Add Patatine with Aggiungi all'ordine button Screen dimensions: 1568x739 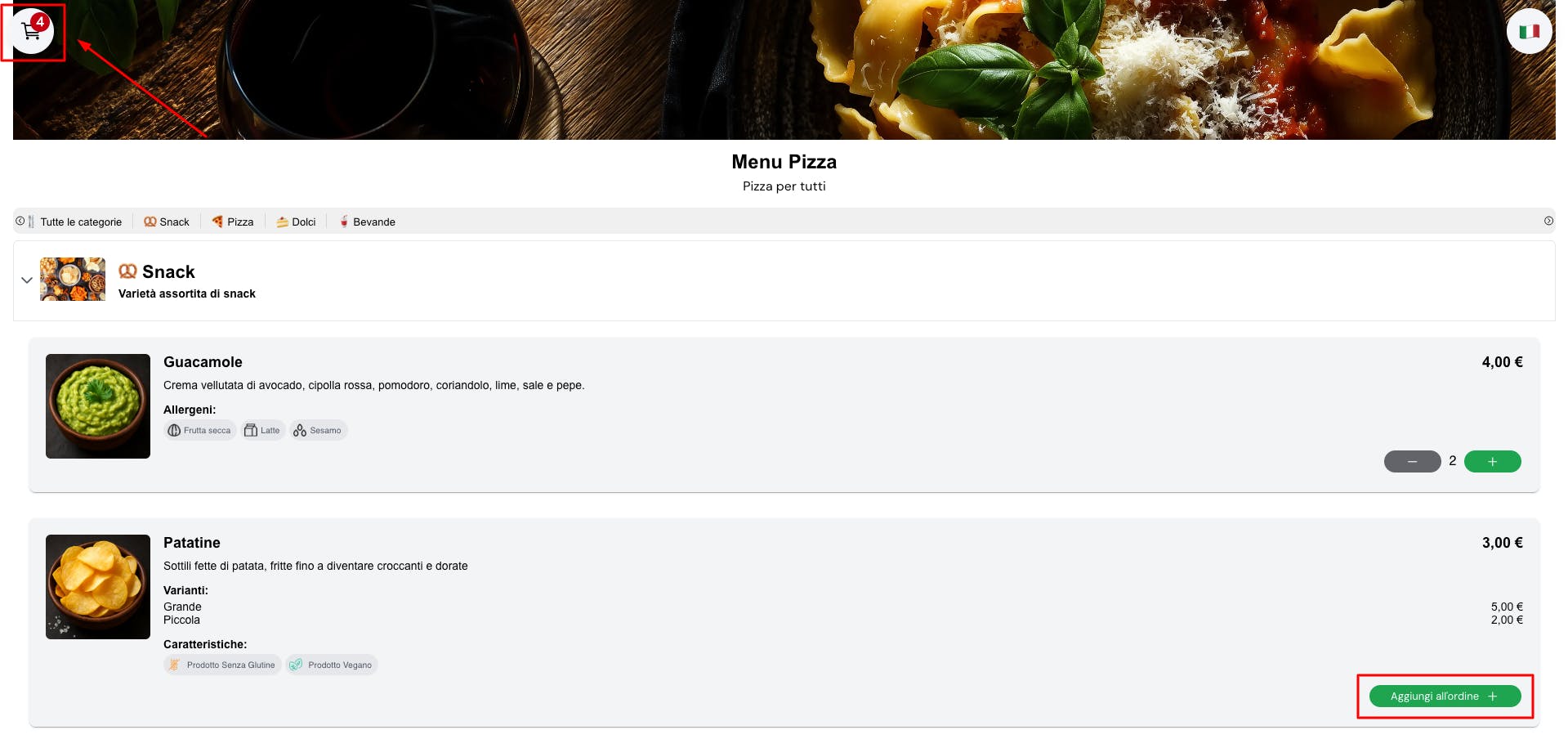(1445, 696)
